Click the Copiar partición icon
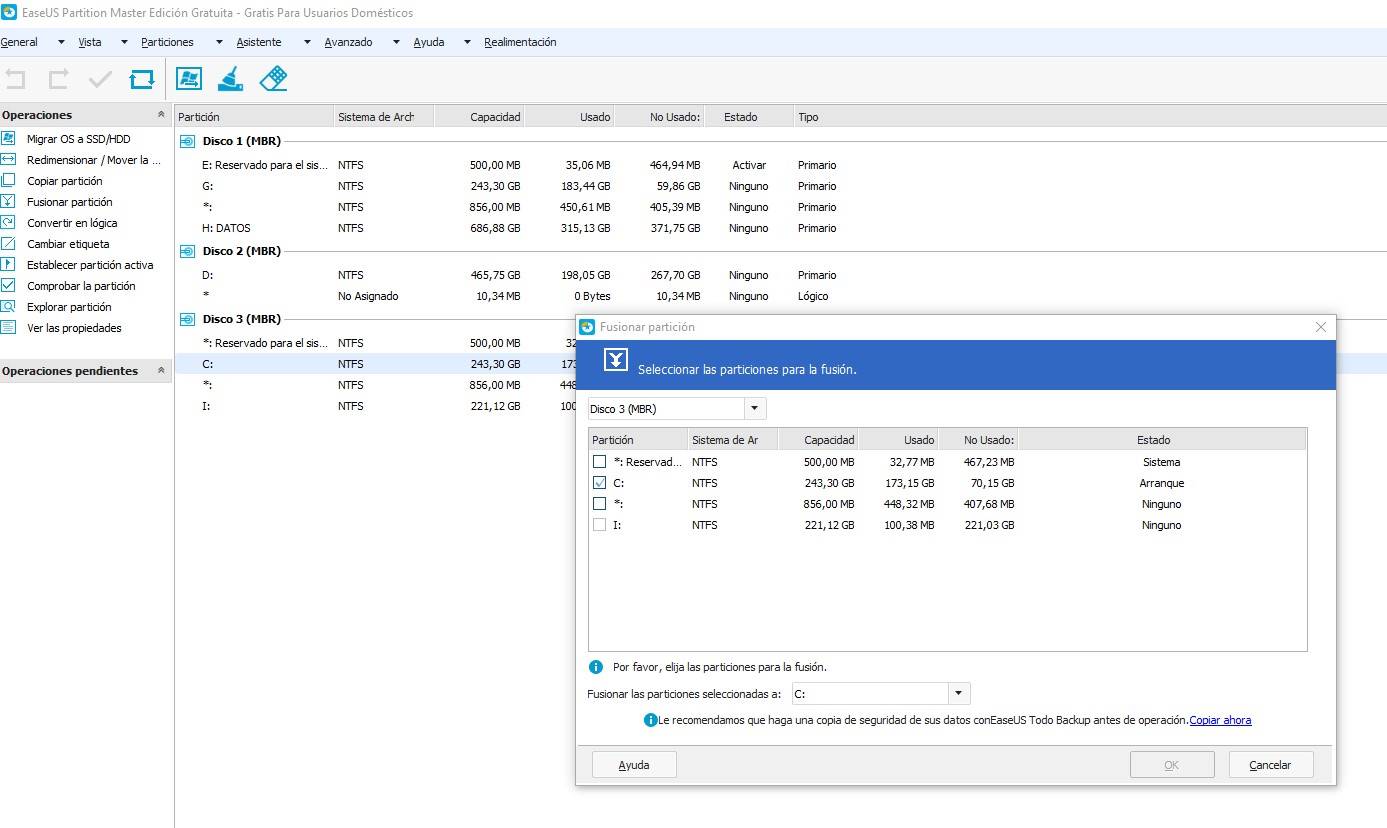 point(8,181)
